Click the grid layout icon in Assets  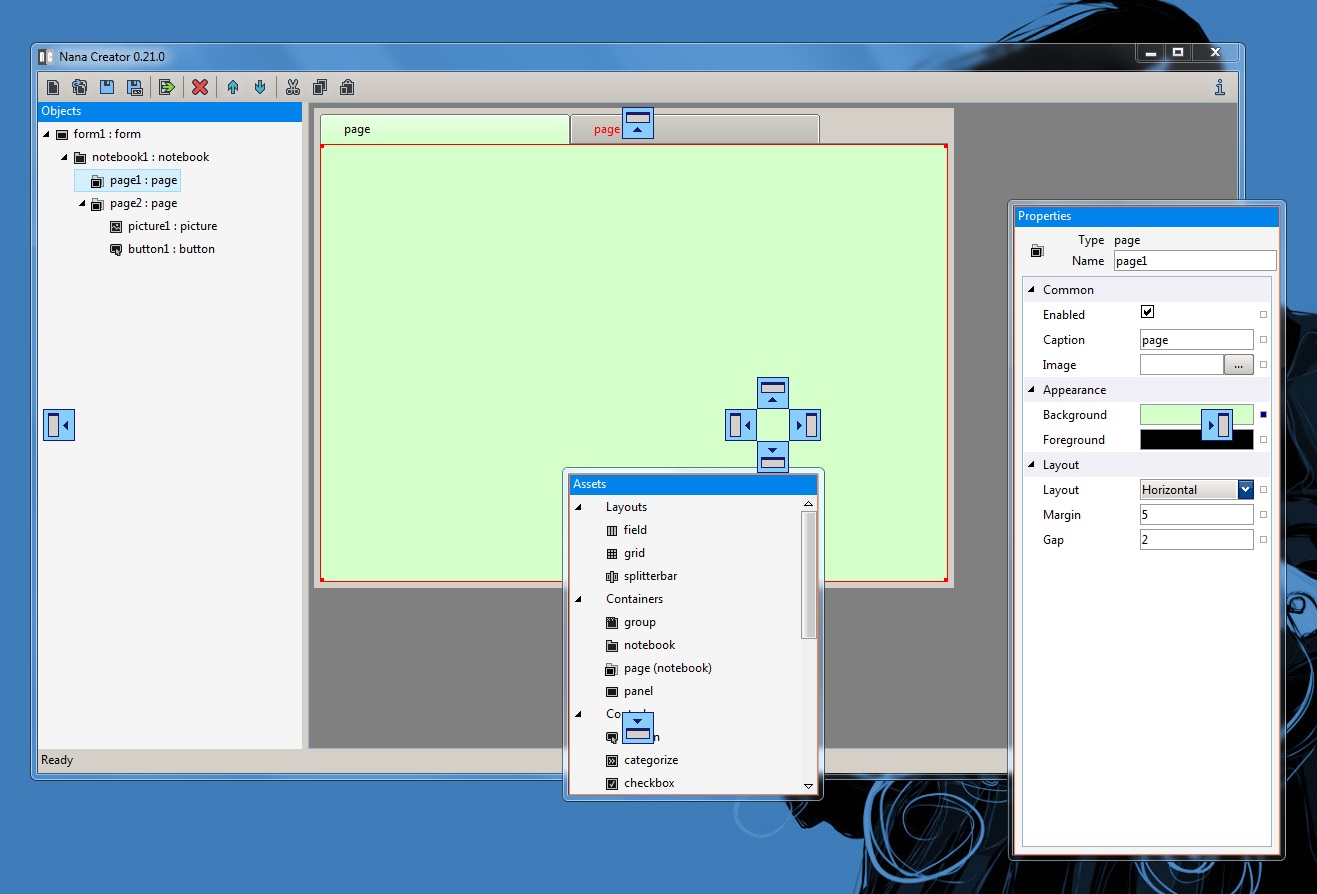(612, 553)
